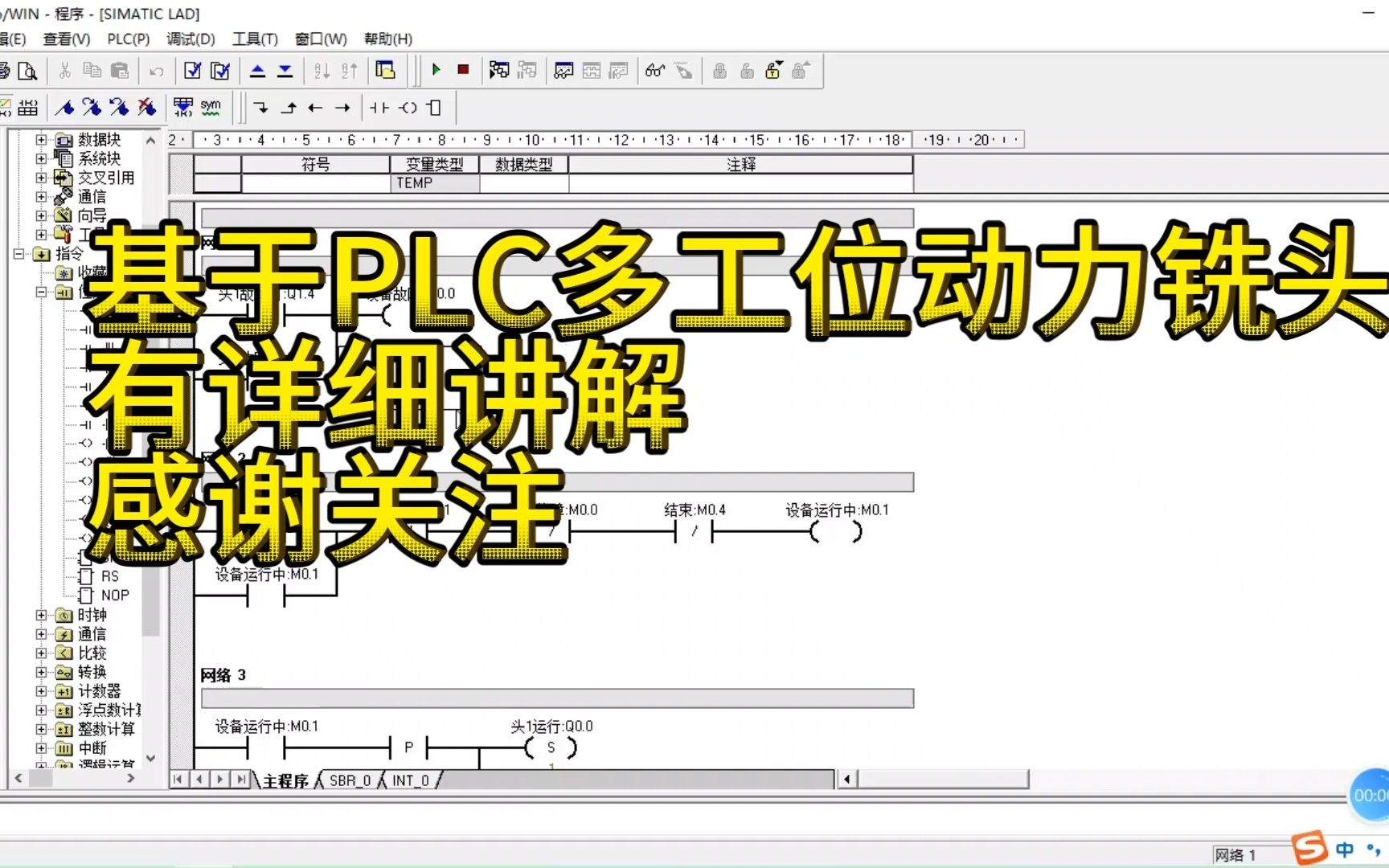Open print preview from the toolbar
The width and height of the screenshot is (1389, 868).
29,71
